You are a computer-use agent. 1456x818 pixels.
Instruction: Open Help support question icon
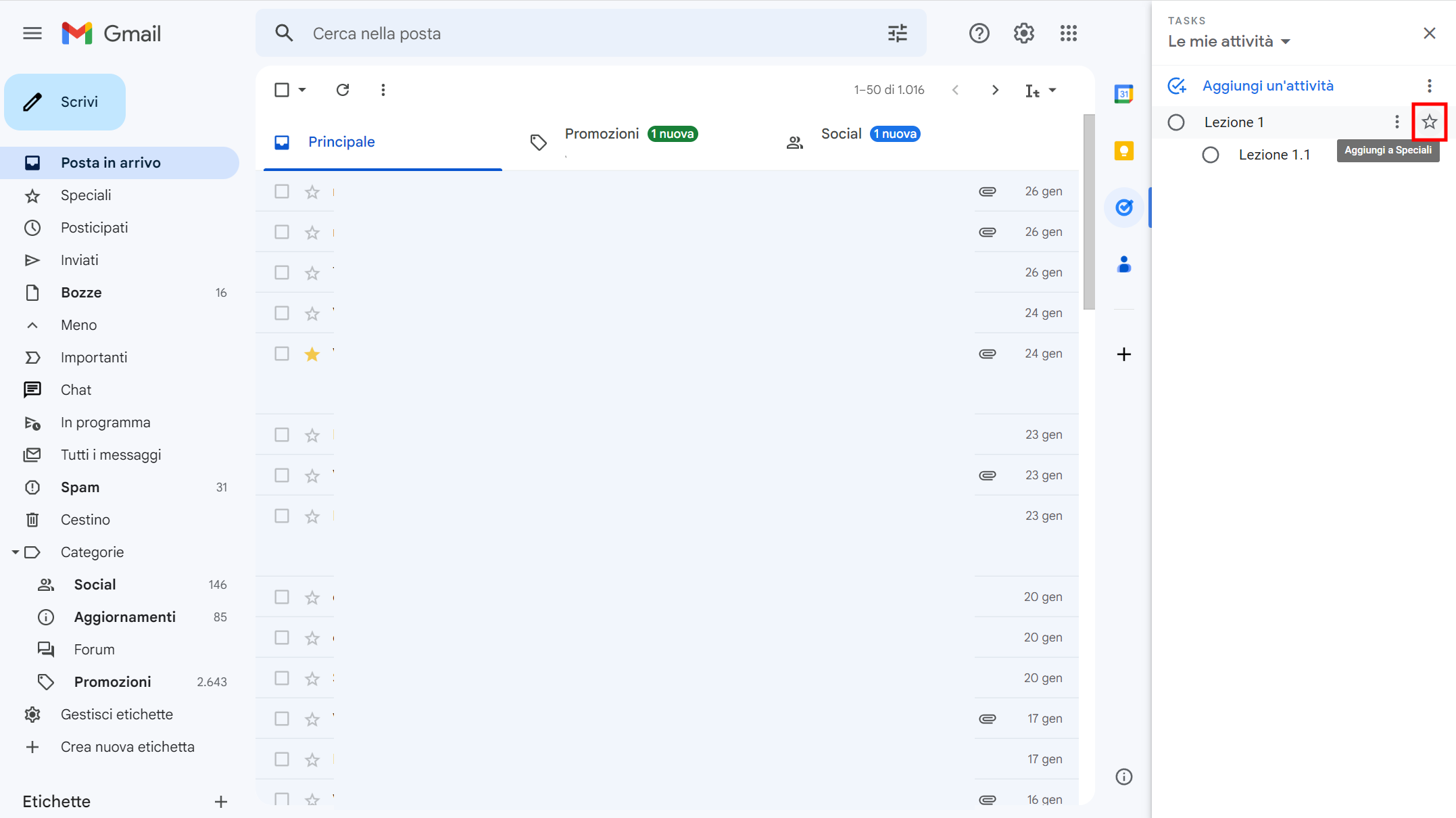pyautogui.click(x=979, y=33)
